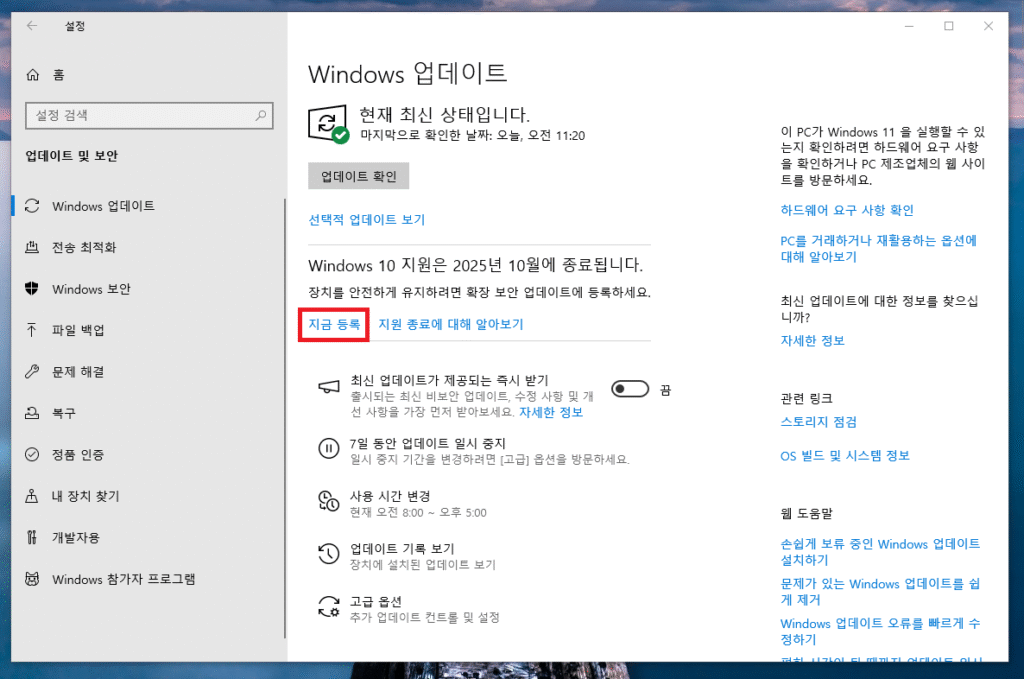
Task: Click the 문제 해결 wrench icon
Action: [x=33, y=372]
